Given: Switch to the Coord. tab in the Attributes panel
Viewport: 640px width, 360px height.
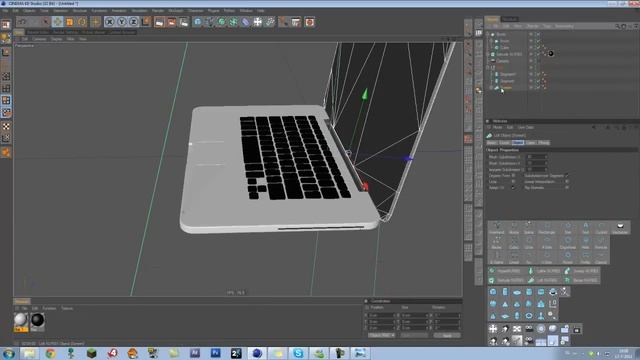Looking at the screenshot, I should pos(505,142).
